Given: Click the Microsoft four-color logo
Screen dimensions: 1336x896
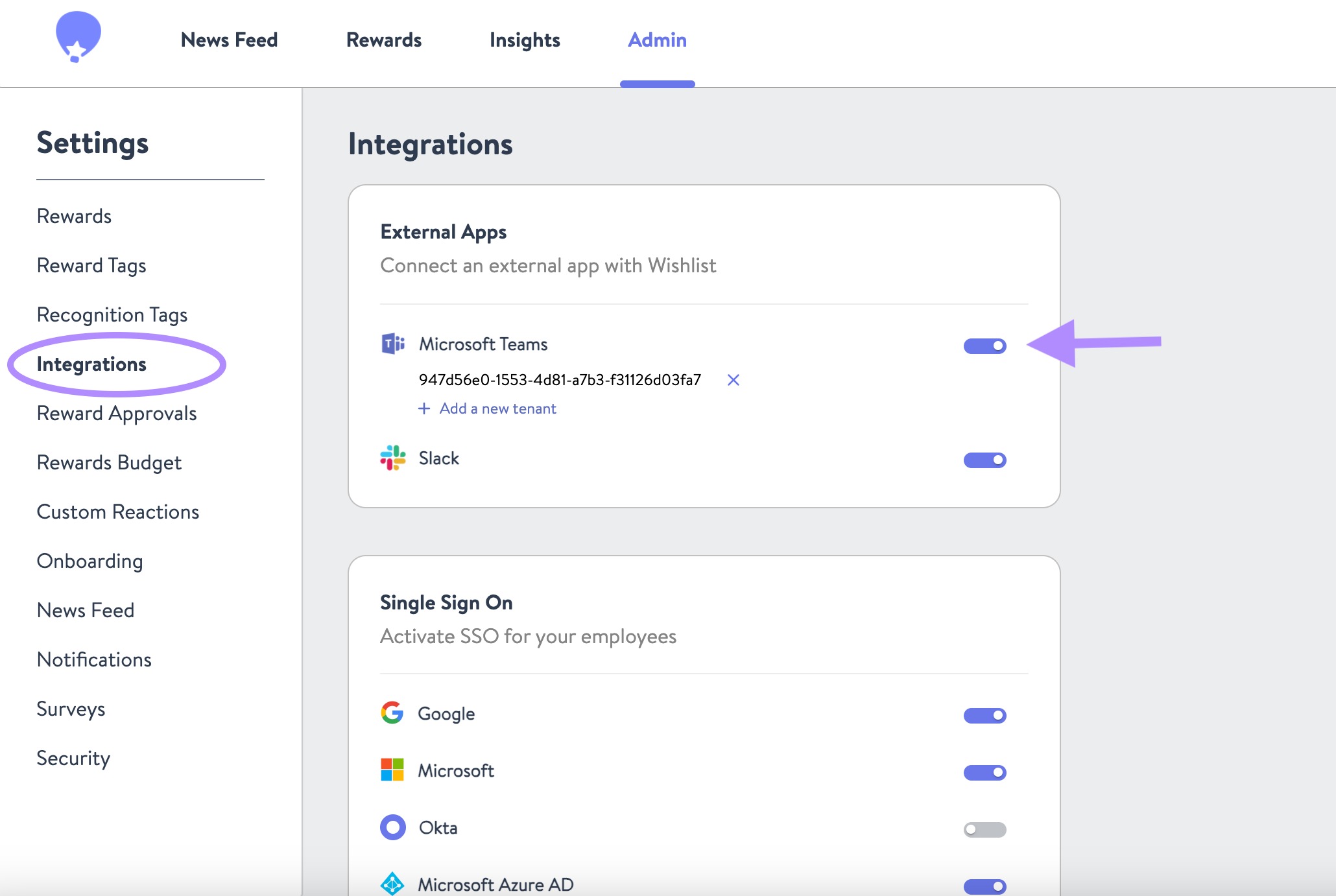Looking at the screenshot, I should pos(392,770).
